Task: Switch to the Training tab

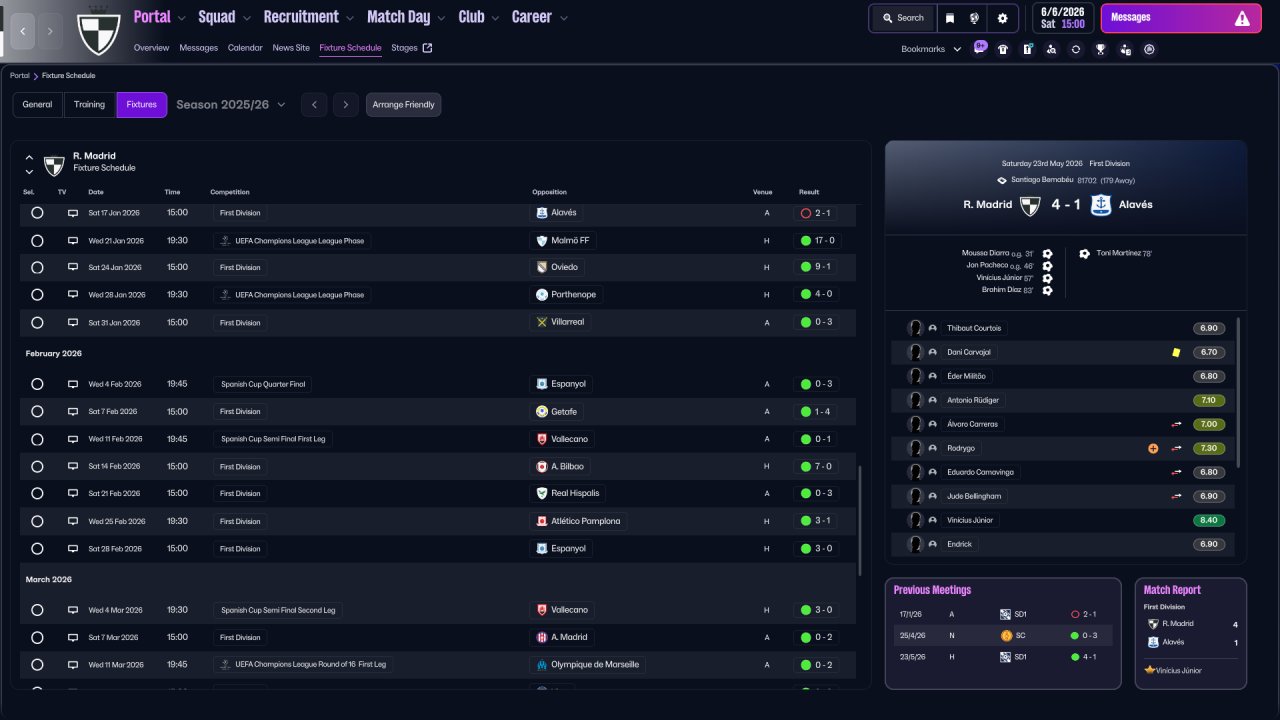Action: (x=89, y=105)
